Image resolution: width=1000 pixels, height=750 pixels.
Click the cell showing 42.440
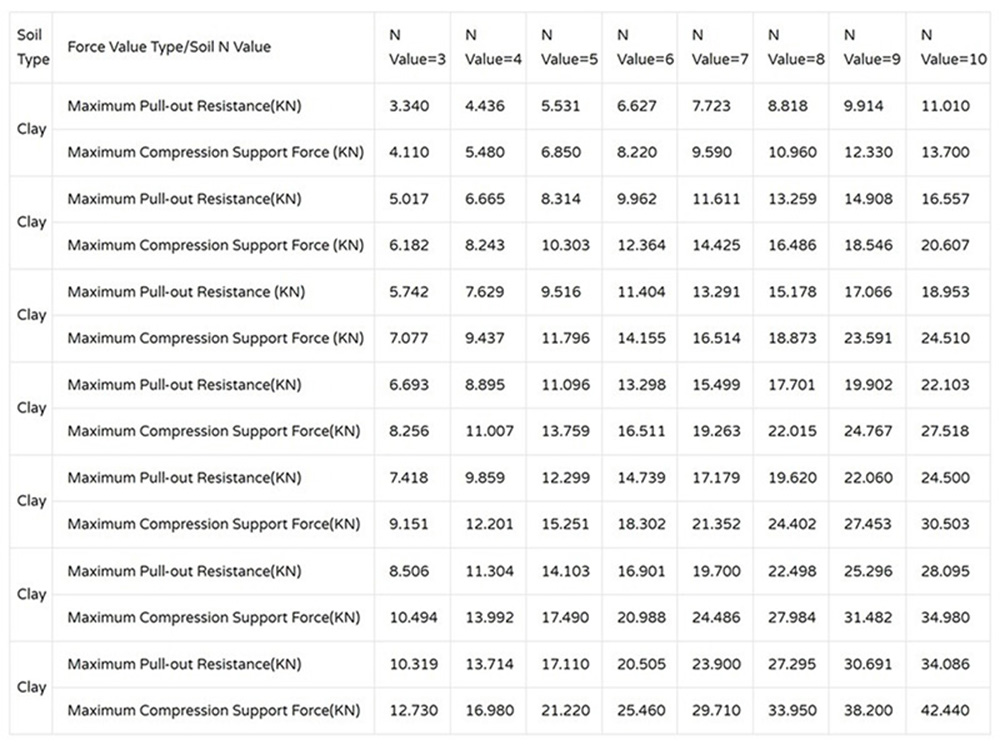point(945,710)
